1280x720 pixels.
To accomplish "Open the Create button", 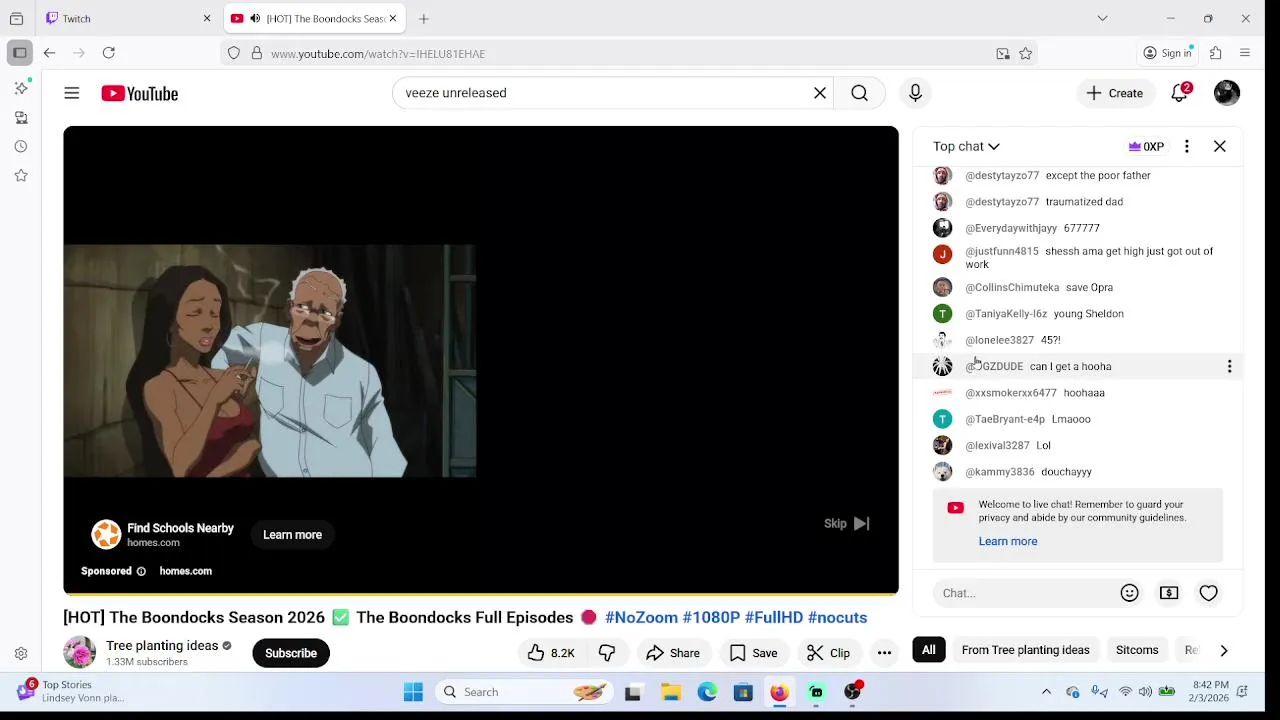I will pyautogui.click(x=1115, y=93).
